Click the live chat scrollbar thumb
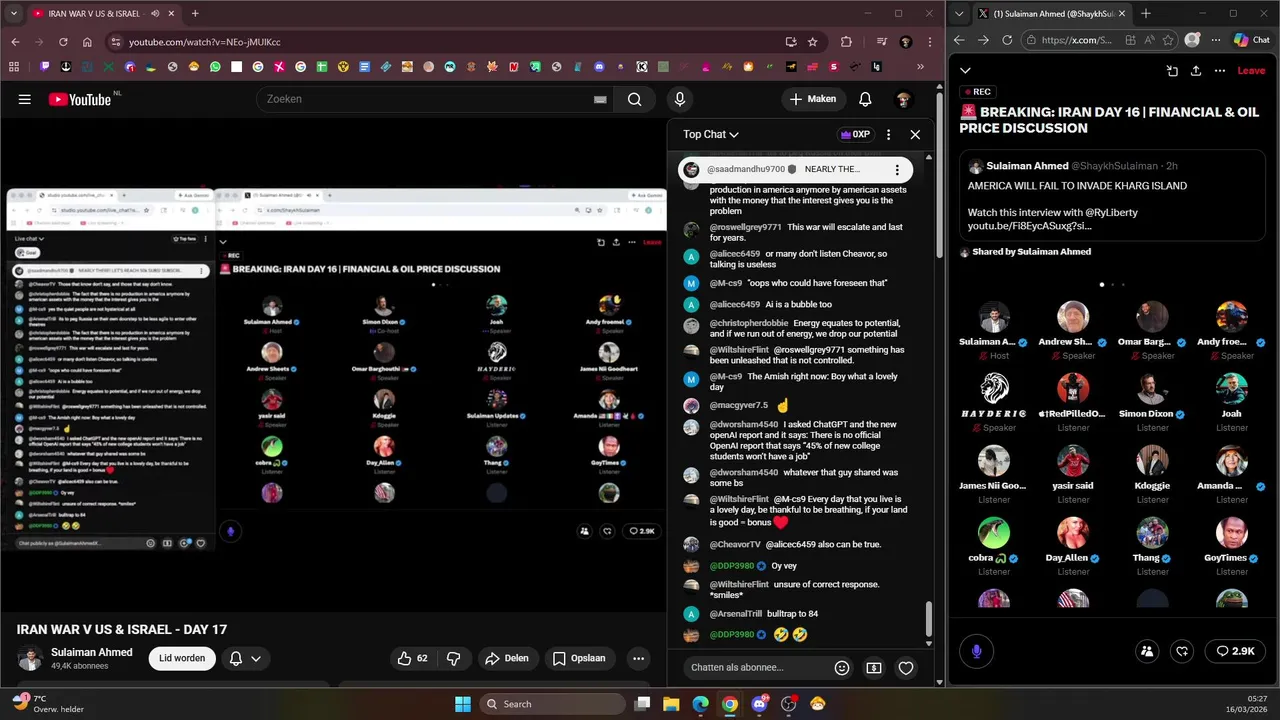The width and height of the screenshot is (1280, 720). click(929, 620)
